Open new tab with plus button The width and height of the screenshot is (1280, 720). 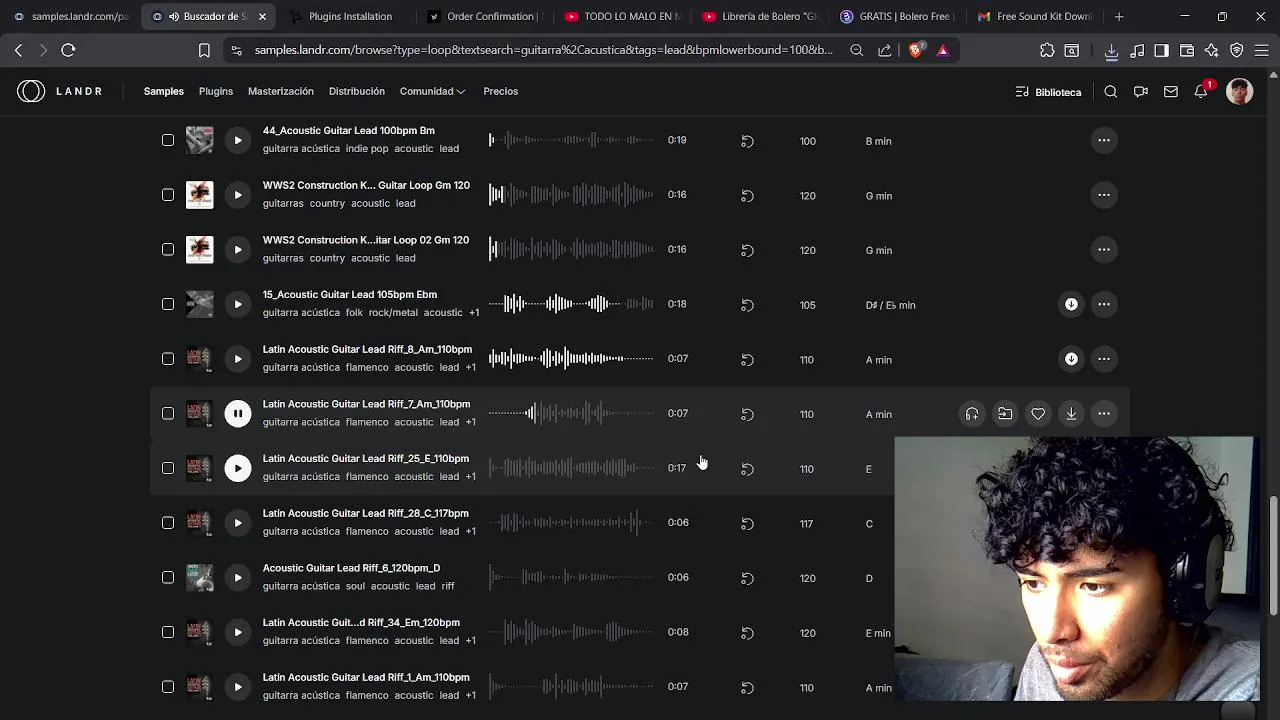1119,16
